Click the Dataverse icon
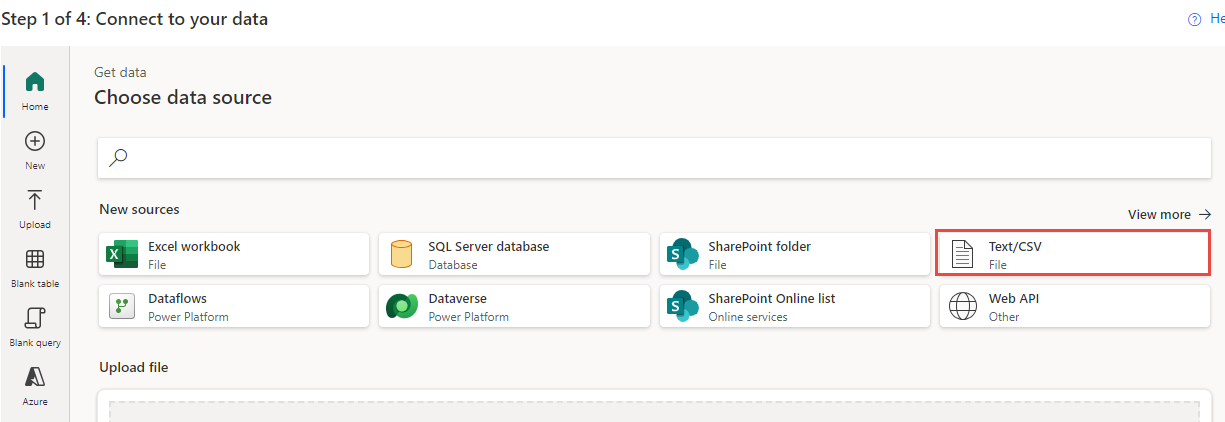The height and width of the screenshot is (422, 1225). point(402,306)
